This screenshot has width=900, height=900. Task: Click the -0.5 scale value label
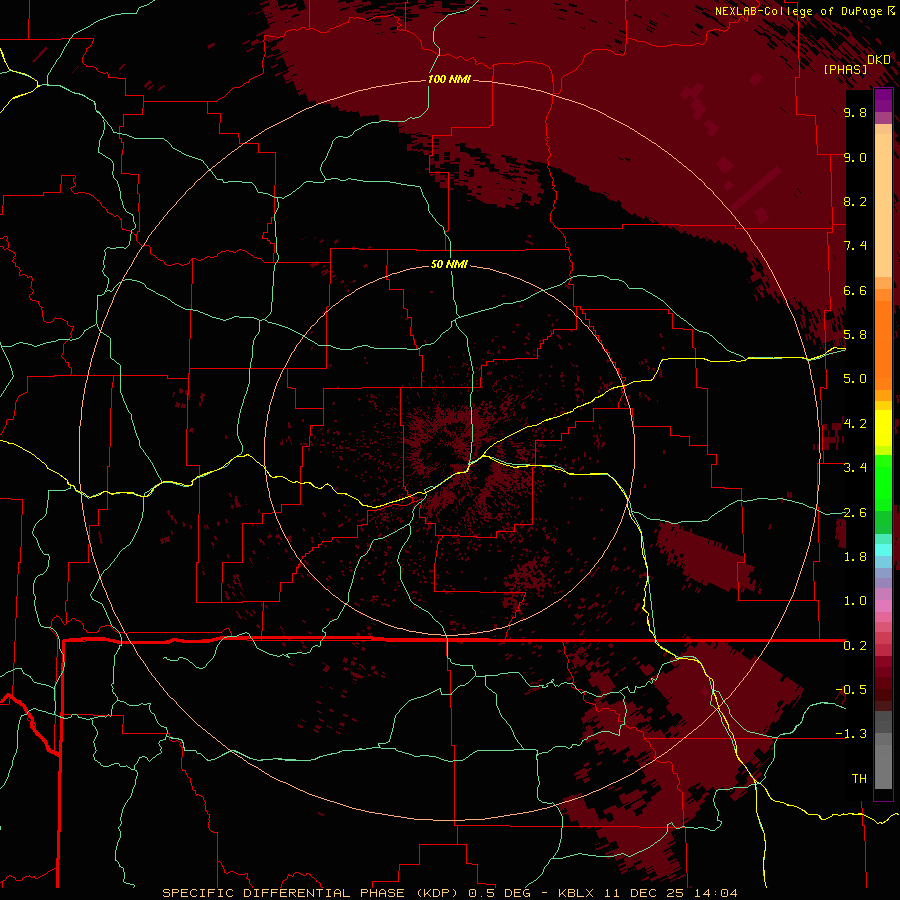851,690
